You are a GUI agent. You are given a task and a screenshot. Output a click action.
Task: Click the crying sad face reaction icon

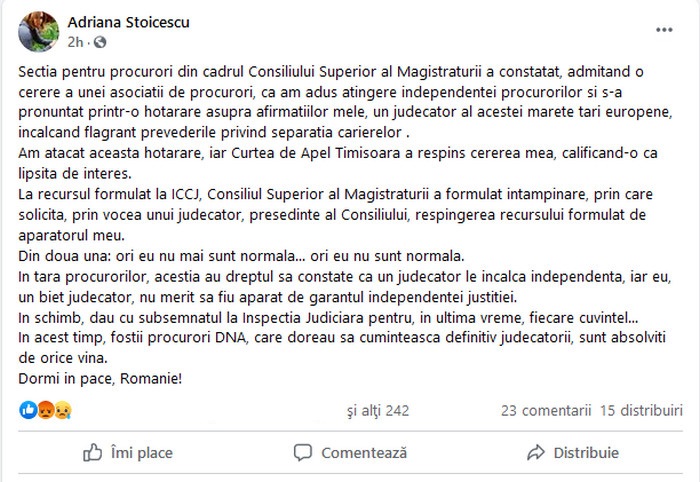63,410
